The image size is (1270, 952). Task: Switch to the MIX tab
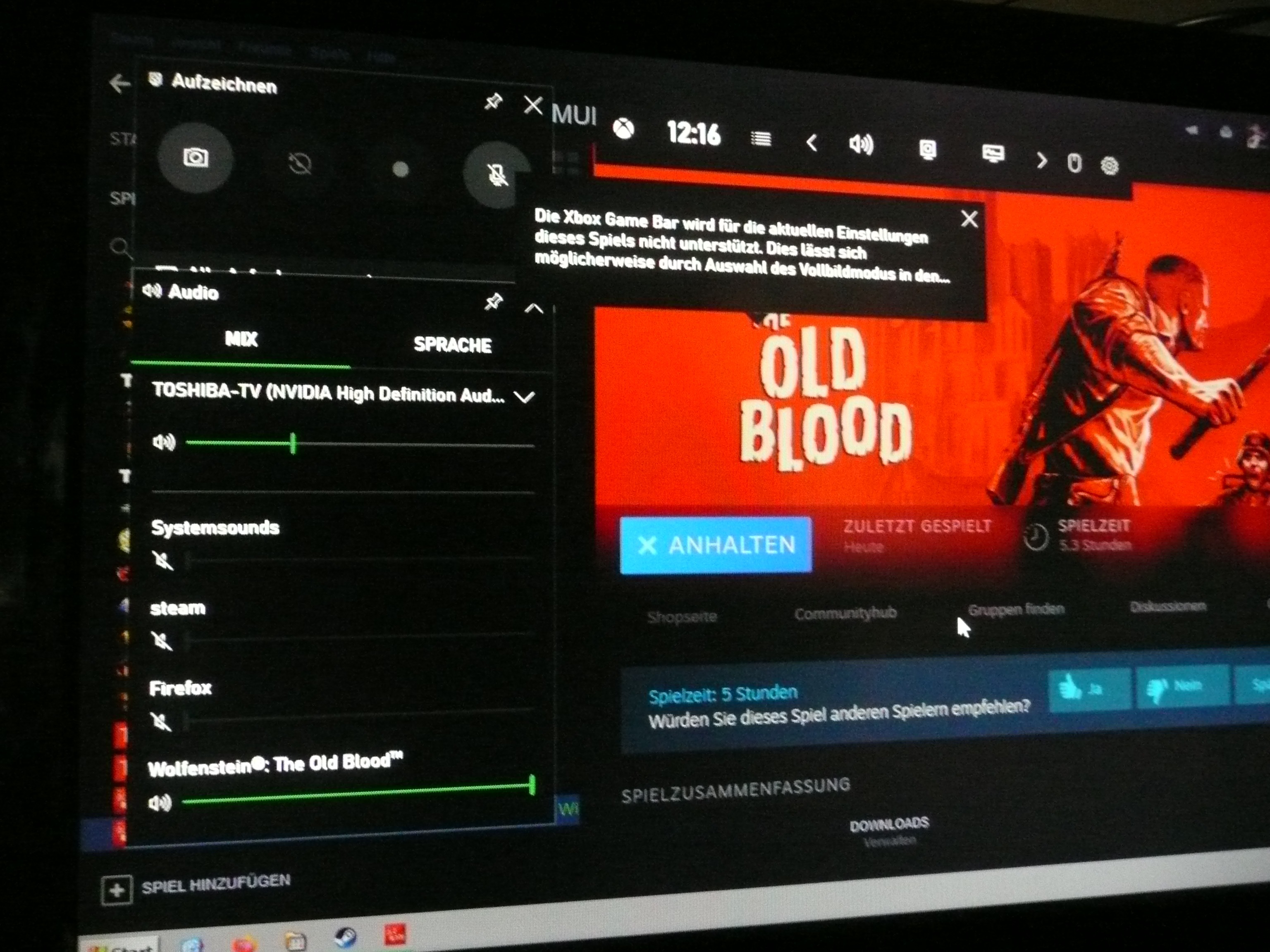click(241, 339)
